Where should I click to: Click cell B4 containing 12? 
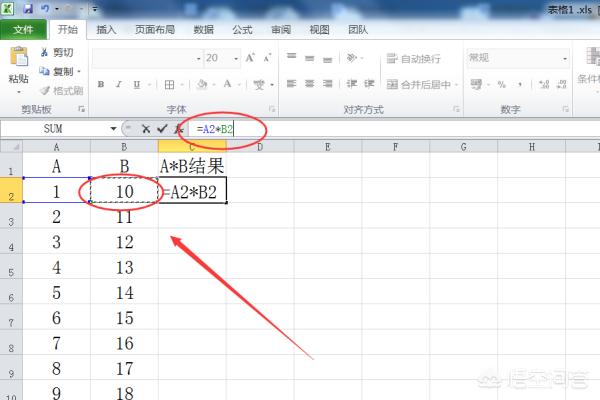point(124,242)
